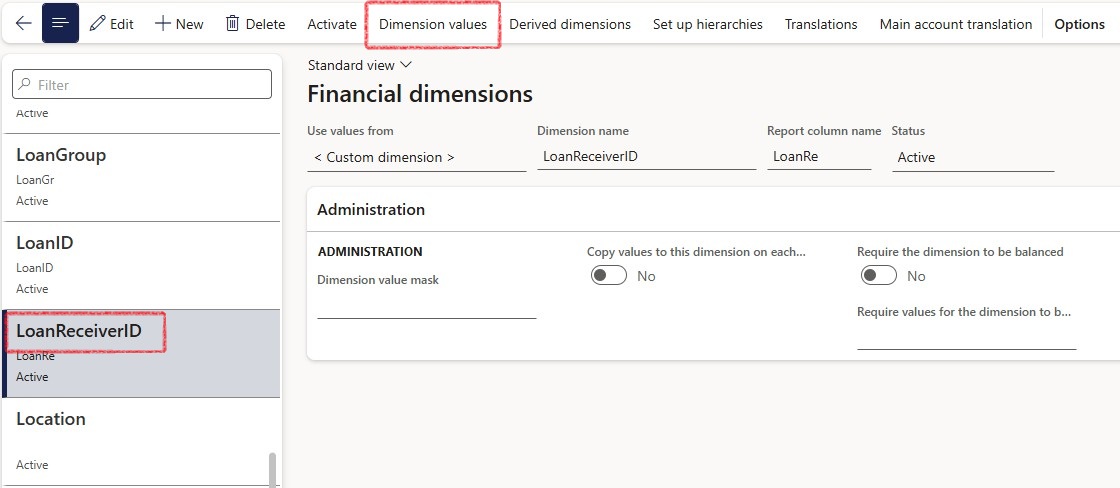Select the LoanID dimension in list
The image size is (1120, 488).
141,265
